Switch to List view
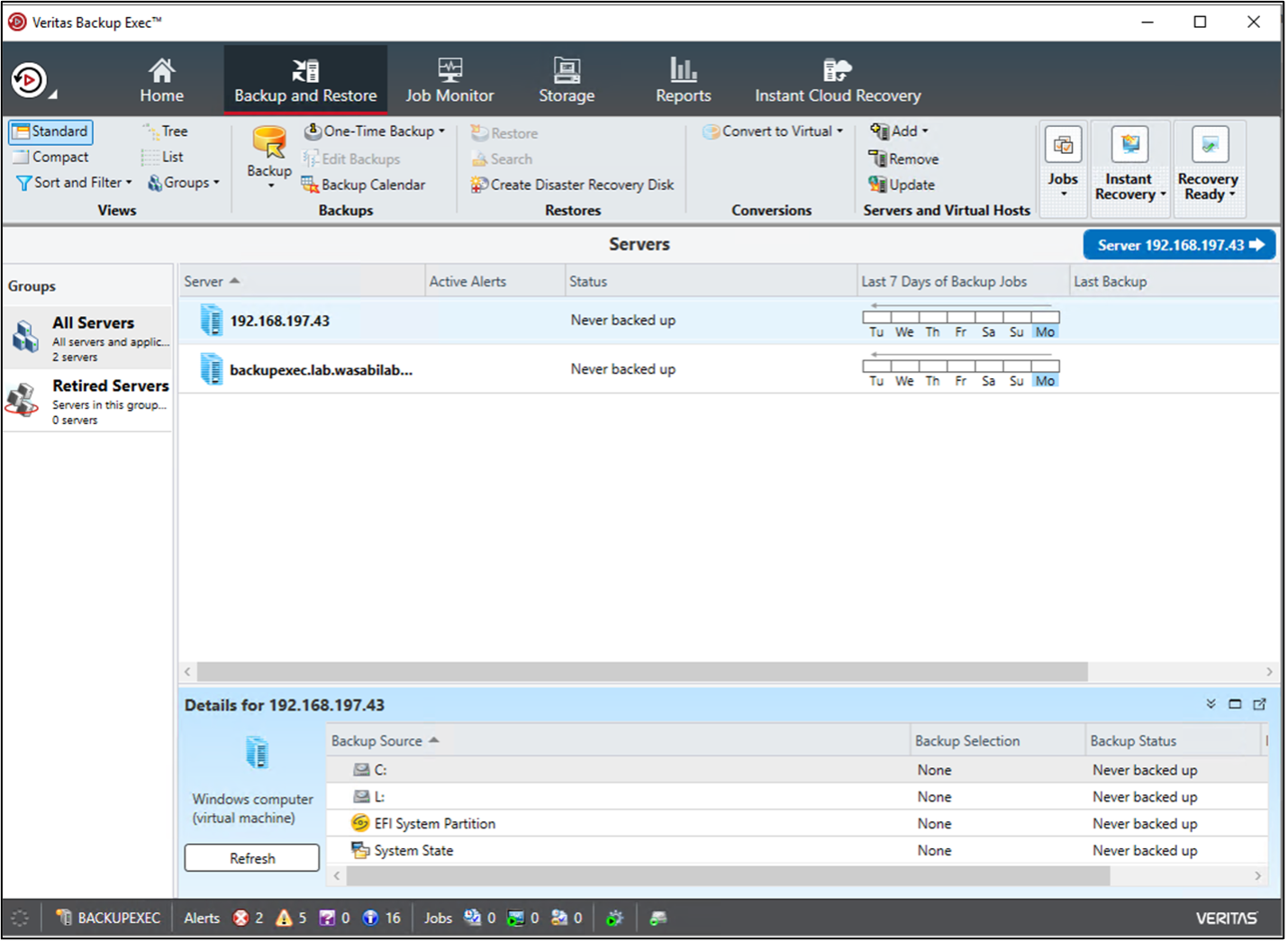This screenshot has width=1288, height=941. point(163,157)
